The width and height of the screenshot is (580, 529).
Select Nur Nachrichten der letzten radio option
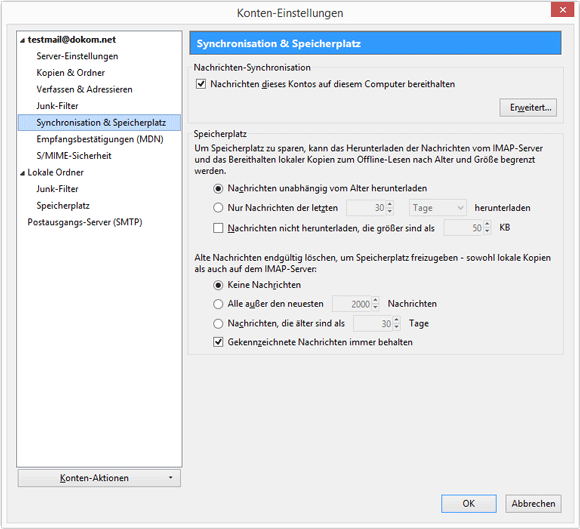[x=218, y=208]
